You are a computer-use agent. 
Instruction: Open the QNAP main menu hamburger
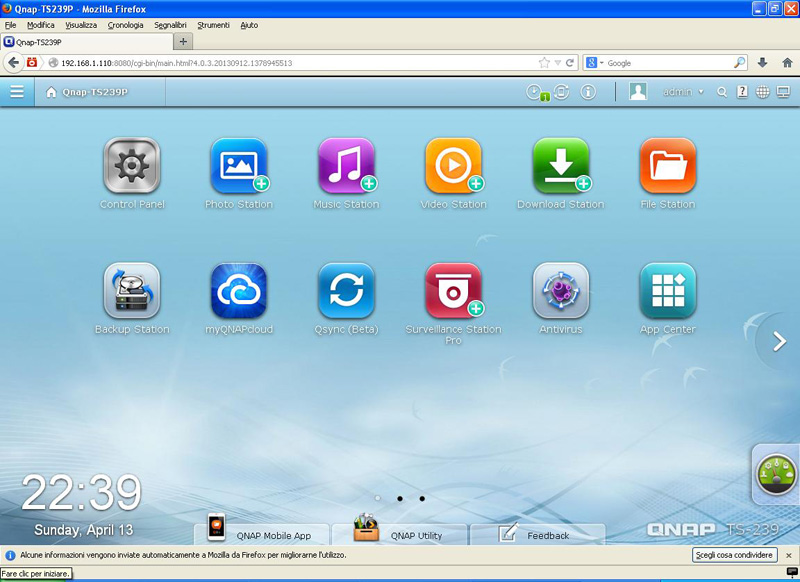17,92
